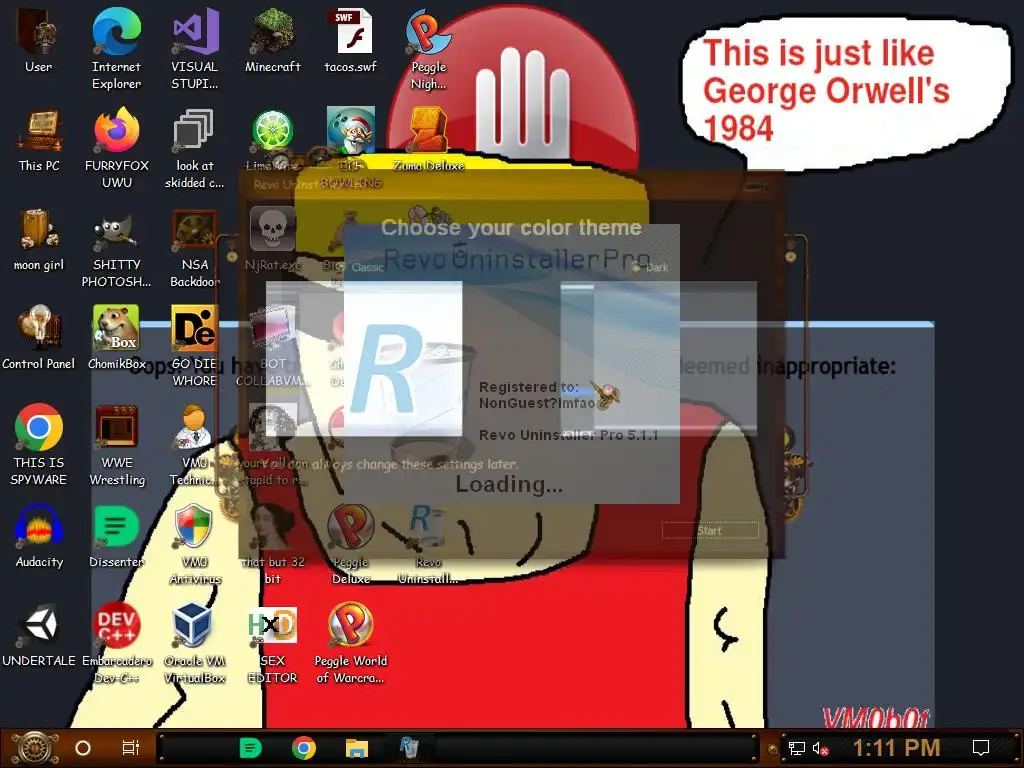Launch the HxD hex editor desktop icon
Viewport: 1024px width, 768px height.
pos(272,644)
